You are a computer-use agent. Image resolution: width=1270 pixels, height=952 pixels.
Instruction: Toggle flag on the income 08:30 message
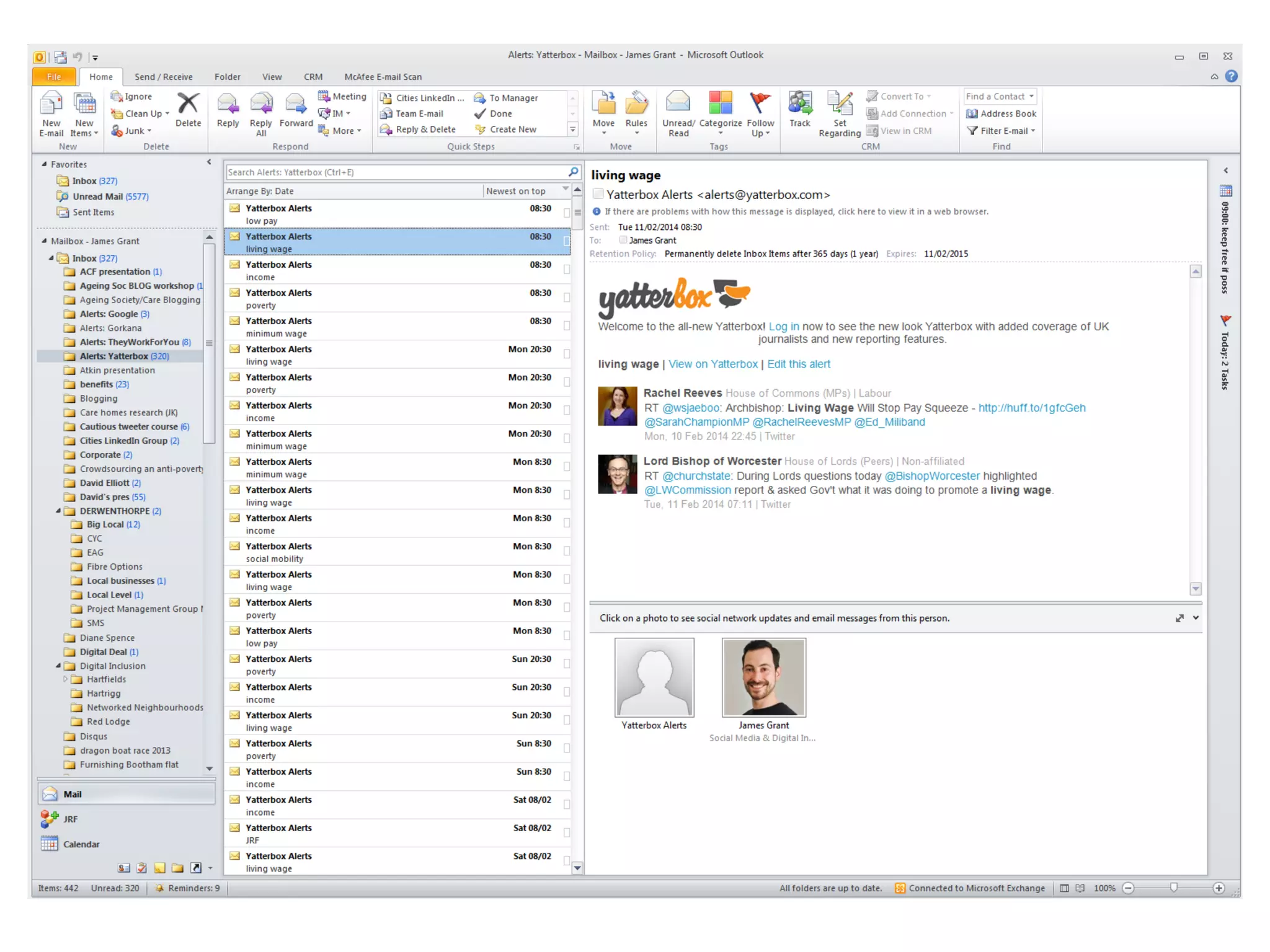tap(566, 270)
